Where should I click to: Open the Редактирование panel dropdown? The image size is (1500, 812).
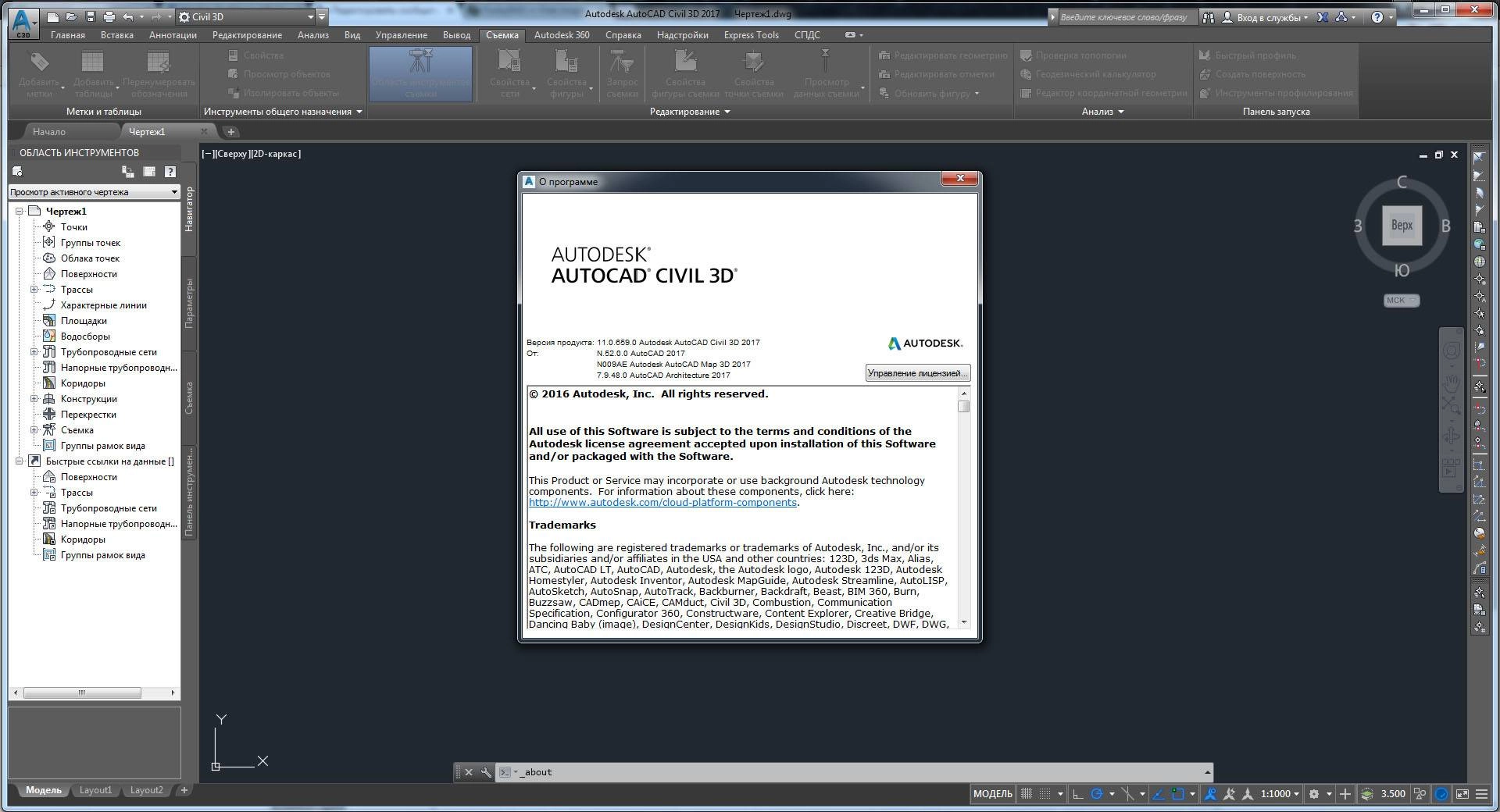point(690,112)
